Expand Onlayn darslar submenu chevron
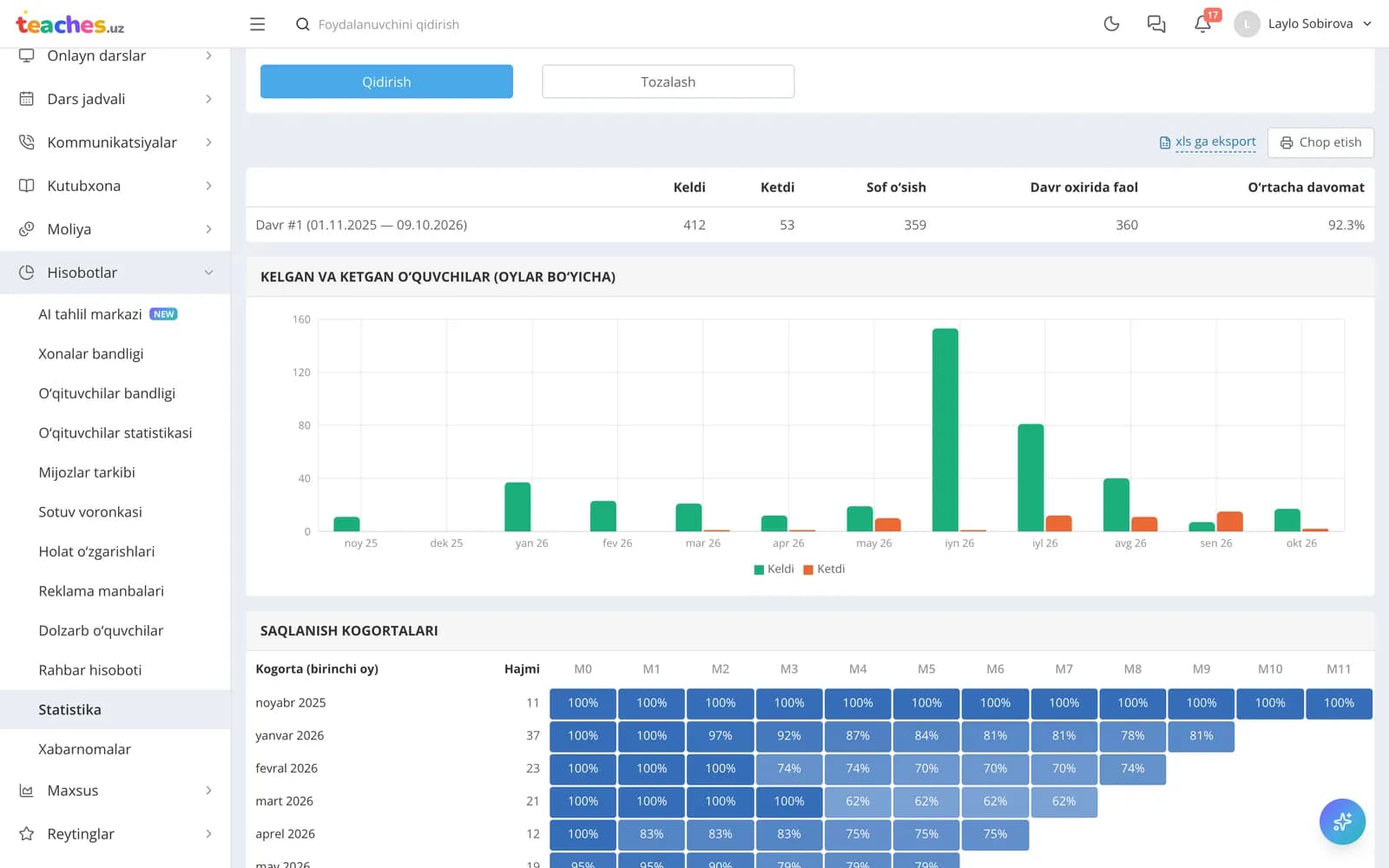The height and width of the screenshot is (868, 1389). tap(208, 56)
